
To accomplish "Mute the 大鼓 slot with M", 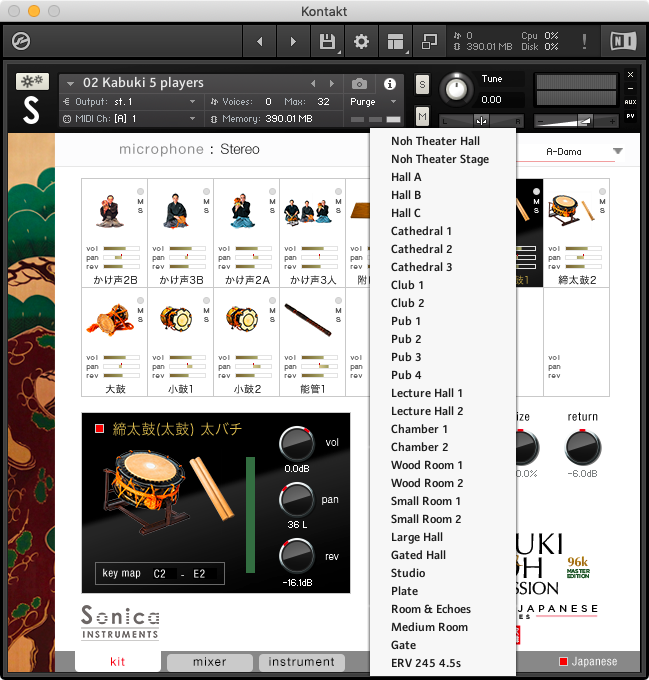I will 140,311.
